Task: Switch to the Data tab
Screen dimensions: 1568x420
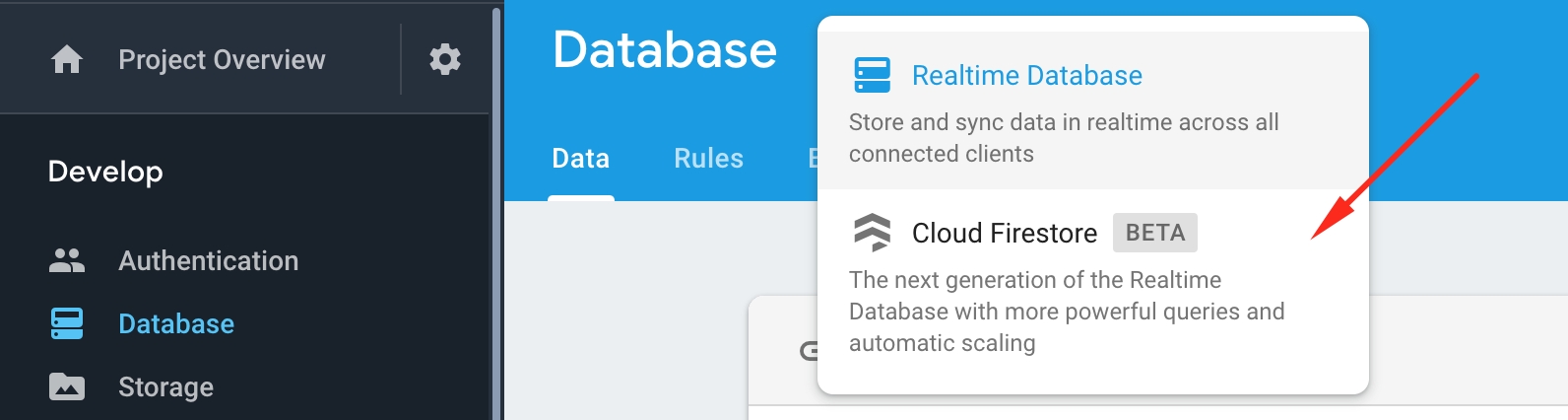Action: (581, 159)
